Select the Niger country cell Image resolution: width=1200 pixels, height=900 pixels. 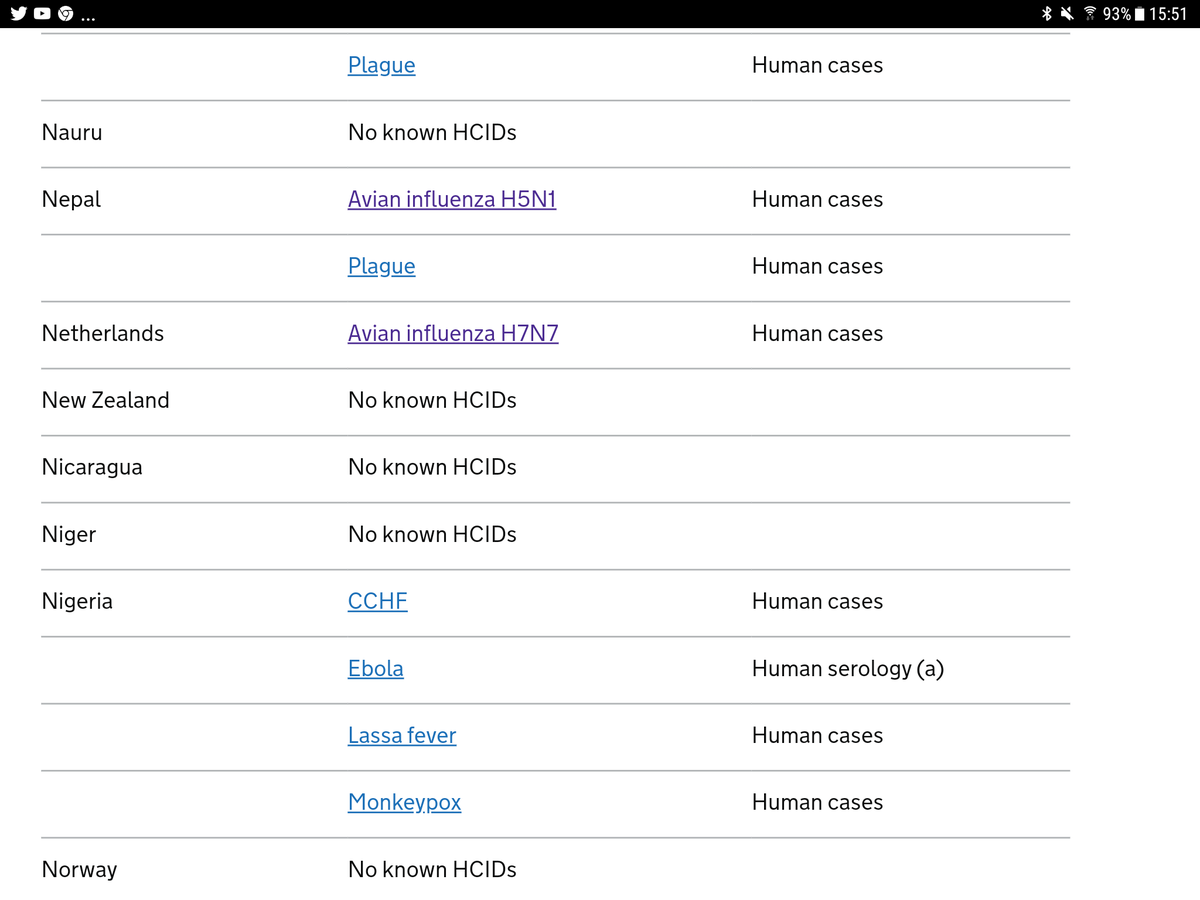(x=69, y=534)
